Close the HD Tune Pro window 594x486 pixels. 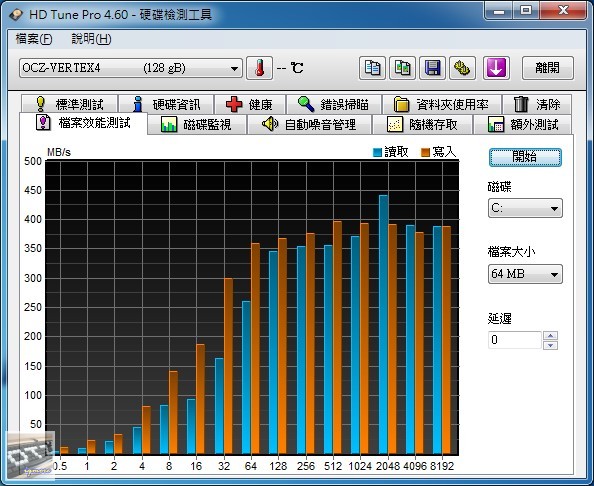563,11
